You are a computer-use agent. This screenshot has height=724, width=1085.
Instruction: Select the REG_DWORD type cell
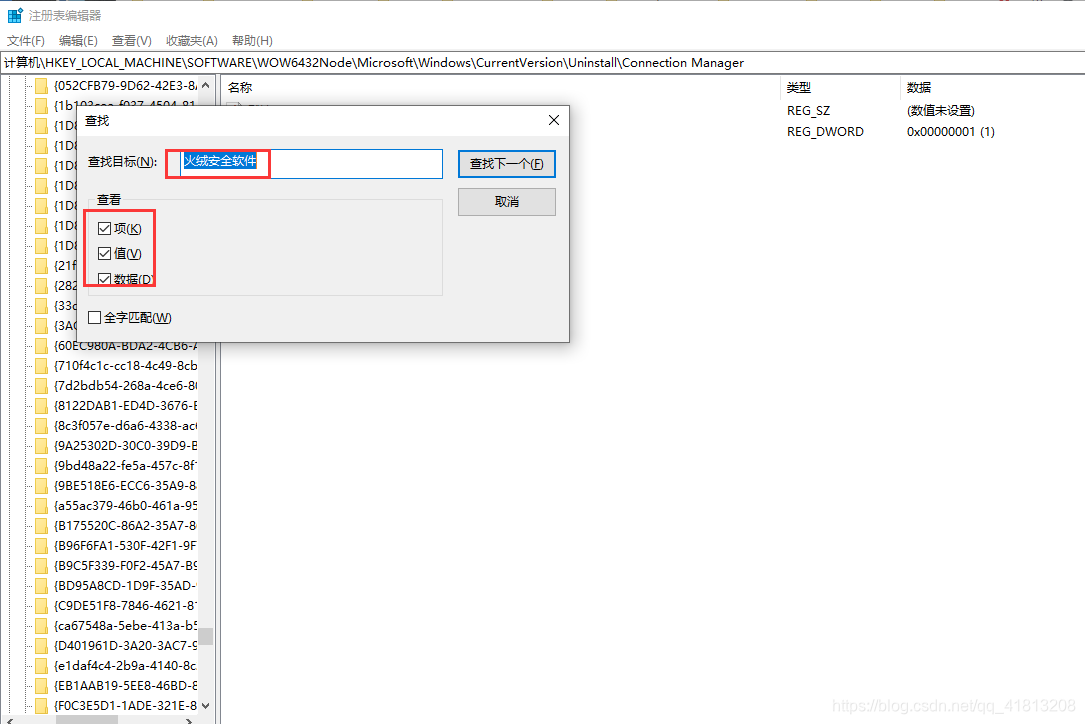[825, 132]
